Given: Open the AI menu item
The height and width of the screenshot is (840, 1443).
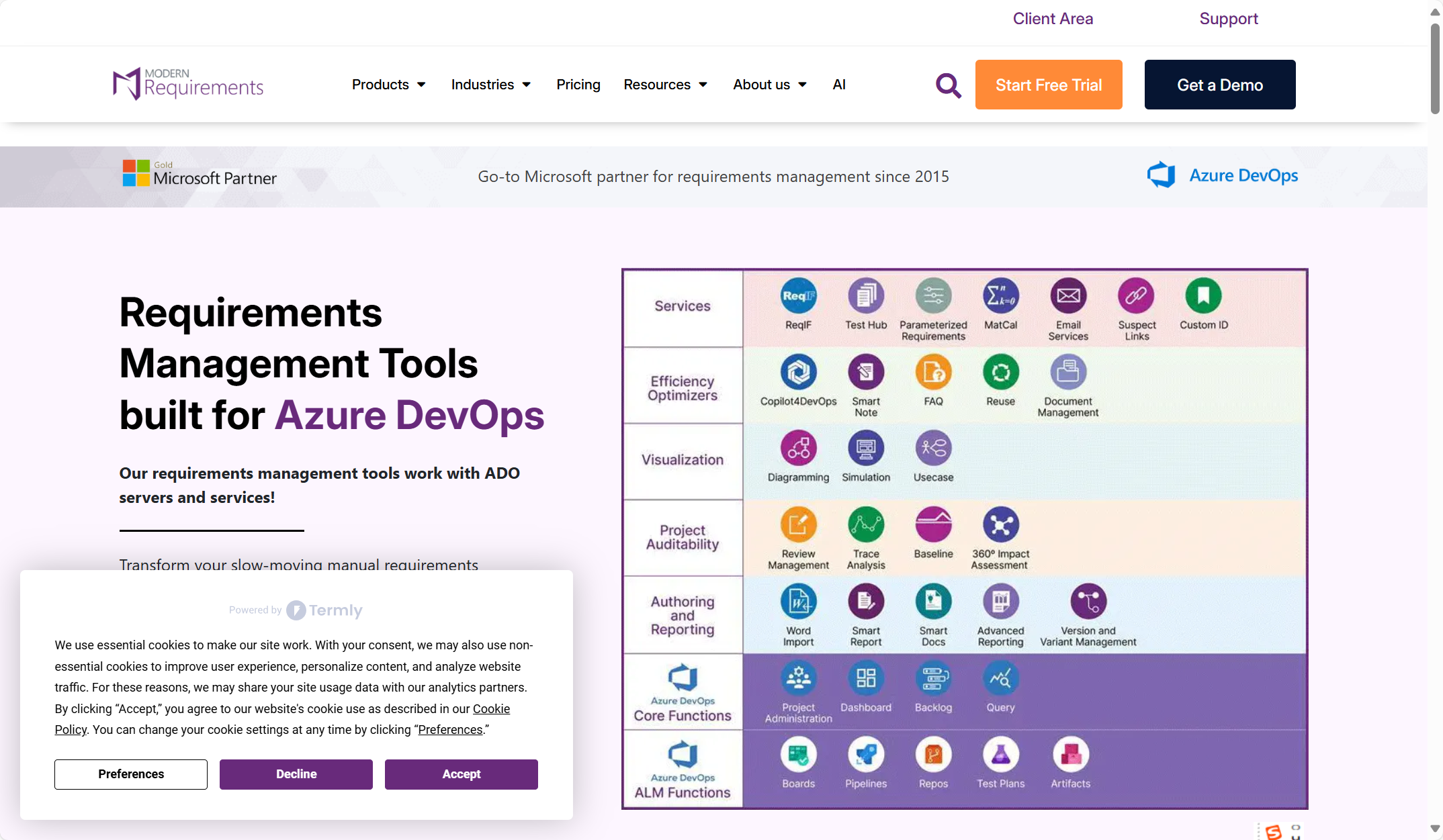Looking at the screenshot, I should 838,85.
